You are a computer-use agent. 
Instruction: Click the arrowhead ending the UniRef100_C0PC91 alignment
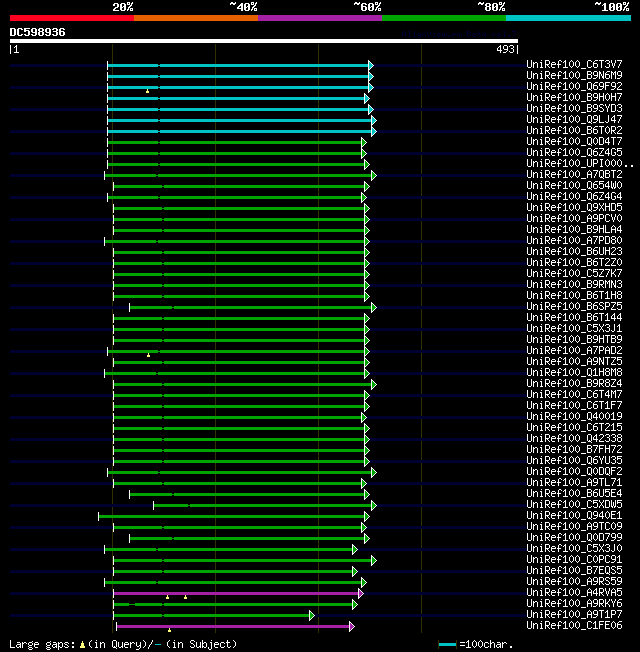pos(374,561)
